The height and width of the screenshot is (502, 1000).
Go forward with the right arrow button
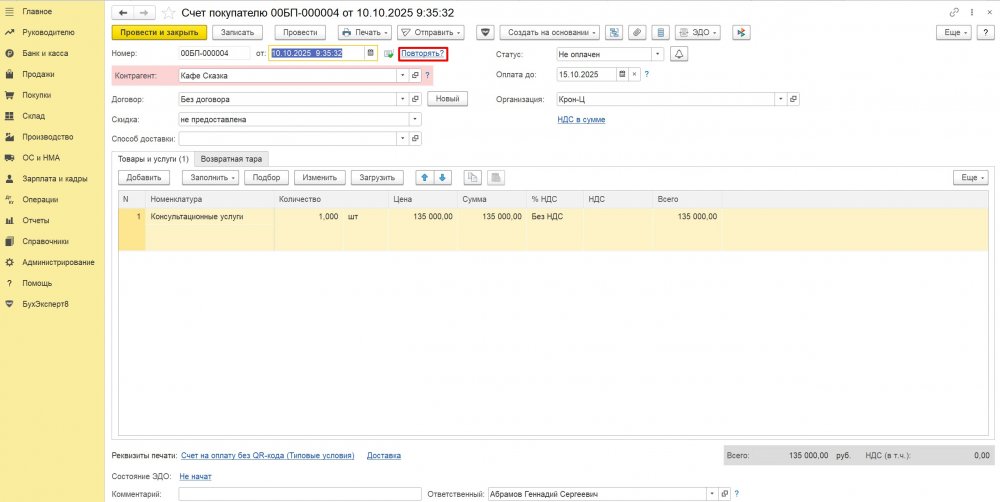[x=144, y=13]
